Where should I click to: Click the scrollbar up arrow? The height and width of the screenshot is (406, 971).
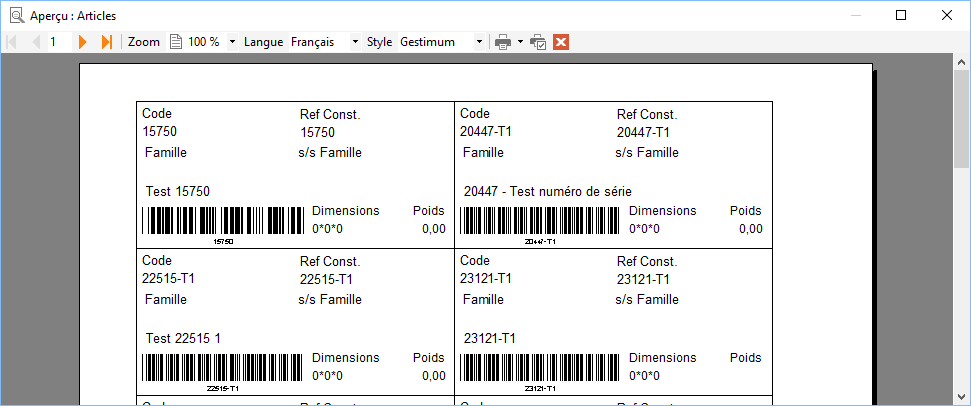coord(962,61)
